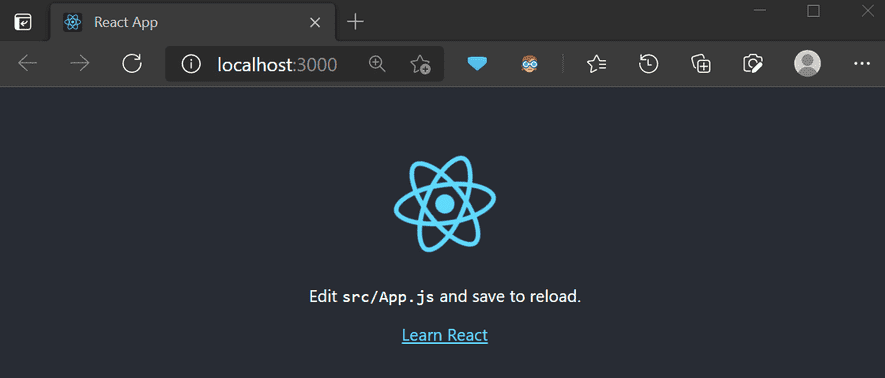
Task: Add this page to favorites
Action: 420,64
